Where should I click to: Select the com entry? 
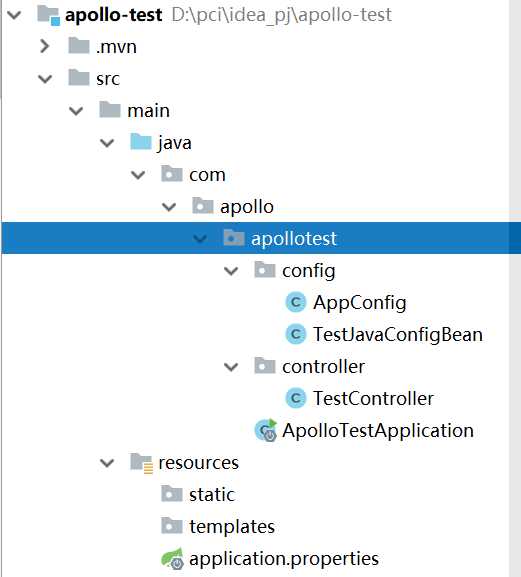point(207,175)
